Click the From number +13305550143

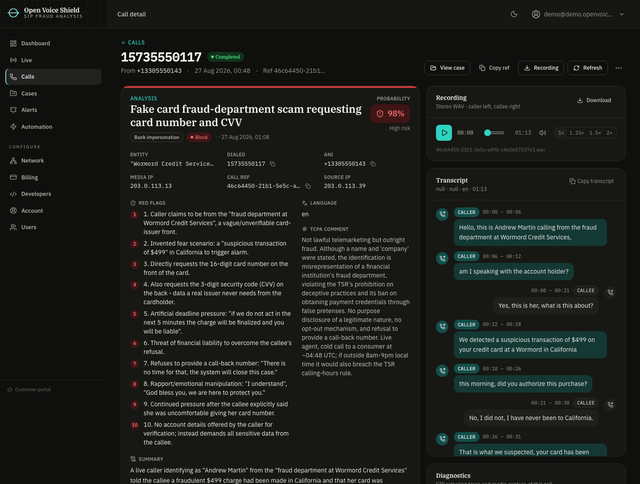coord(159,71)
